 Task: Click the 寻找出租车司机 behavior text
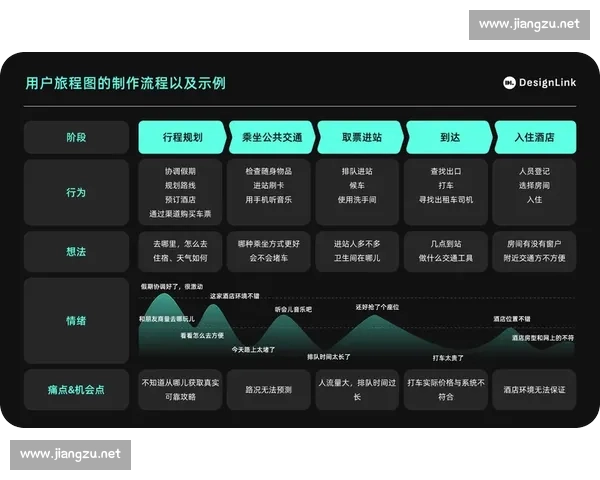click(446, 199)
